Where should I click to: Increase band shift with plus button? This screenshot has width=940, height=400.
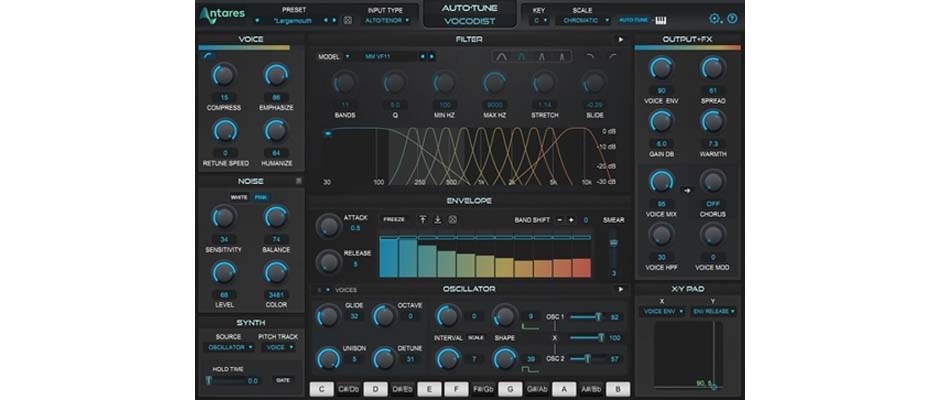coord(571,220)
